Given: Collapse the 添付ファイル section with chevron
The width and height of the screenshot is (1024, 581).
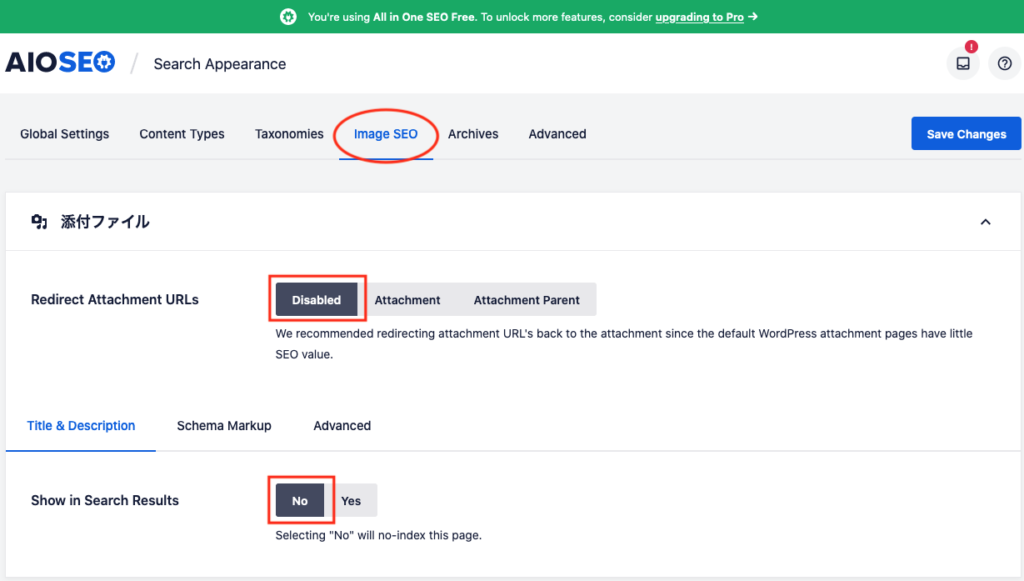Looking at the screenshot, I should pos(985,222).
